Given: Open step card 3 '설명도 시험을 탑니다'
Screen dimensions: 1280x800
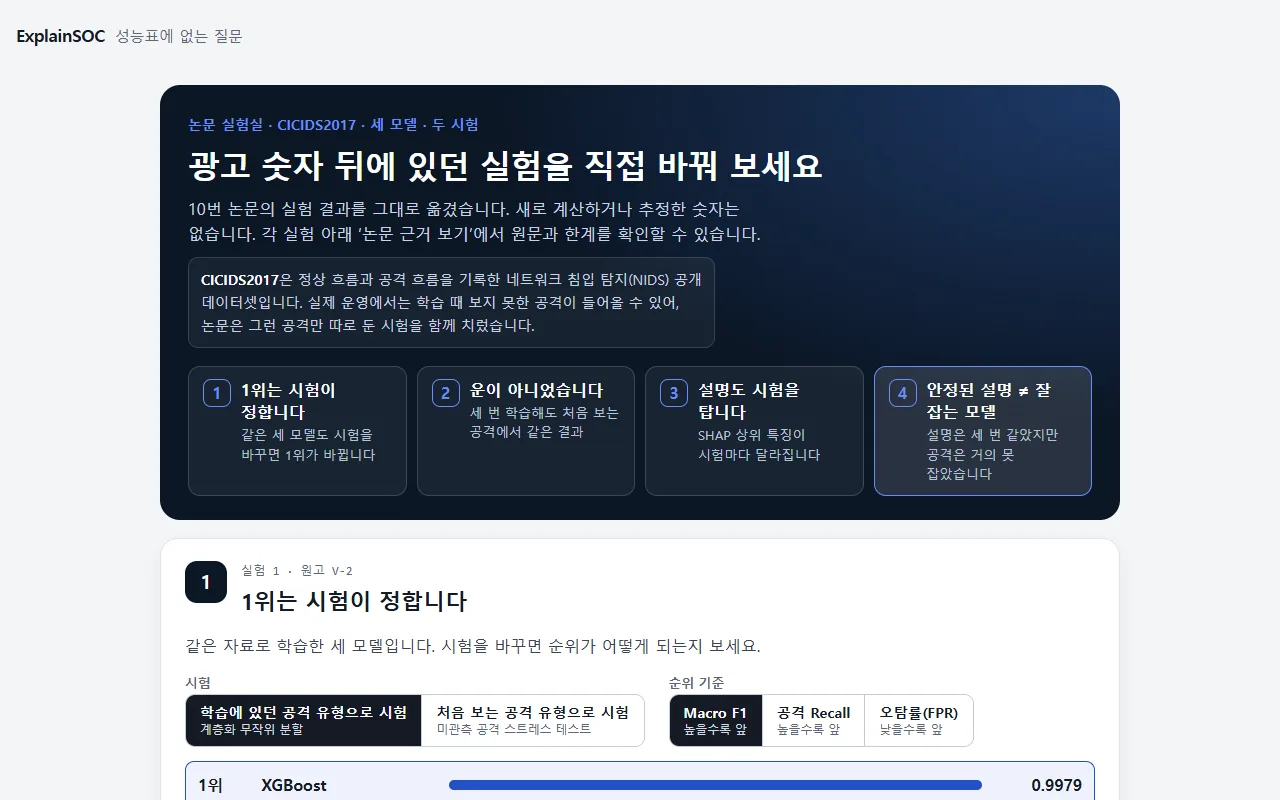Looking at the screenshot, I should (754, 431).
